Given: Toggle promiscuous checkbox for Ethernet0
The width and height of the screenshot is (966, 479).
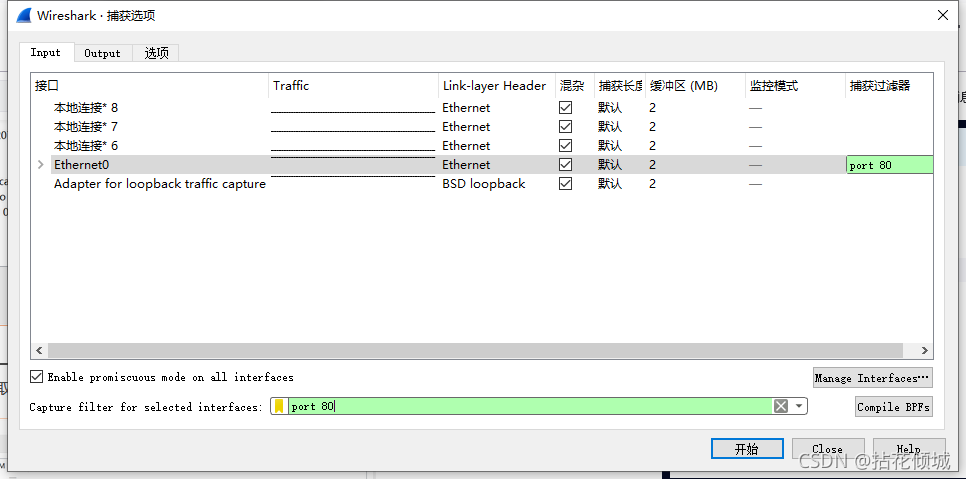Looking at the screenshot, I should [565, 165].
